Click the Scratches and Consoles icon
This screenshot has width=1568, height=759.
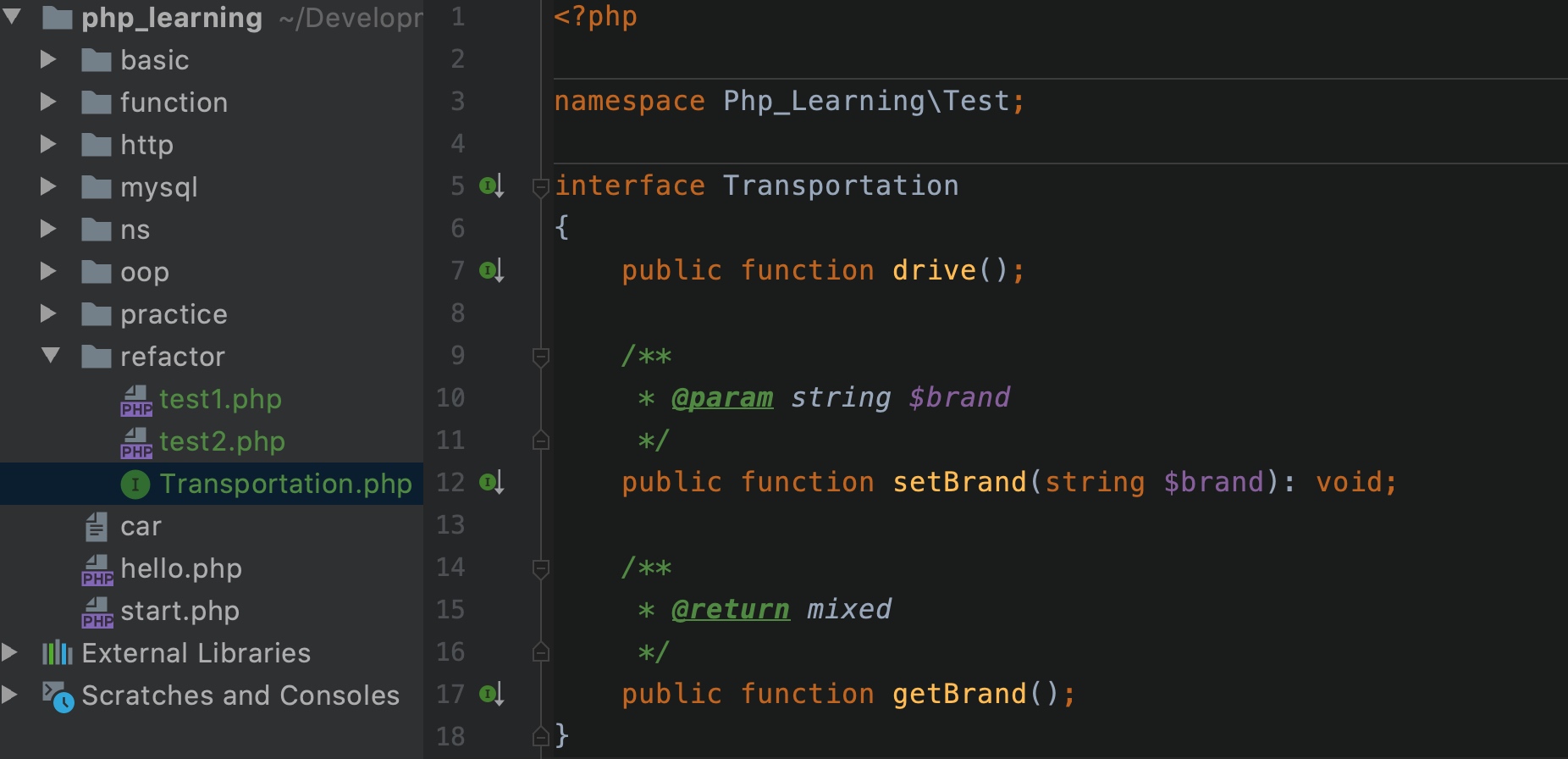tap(58, 696)
